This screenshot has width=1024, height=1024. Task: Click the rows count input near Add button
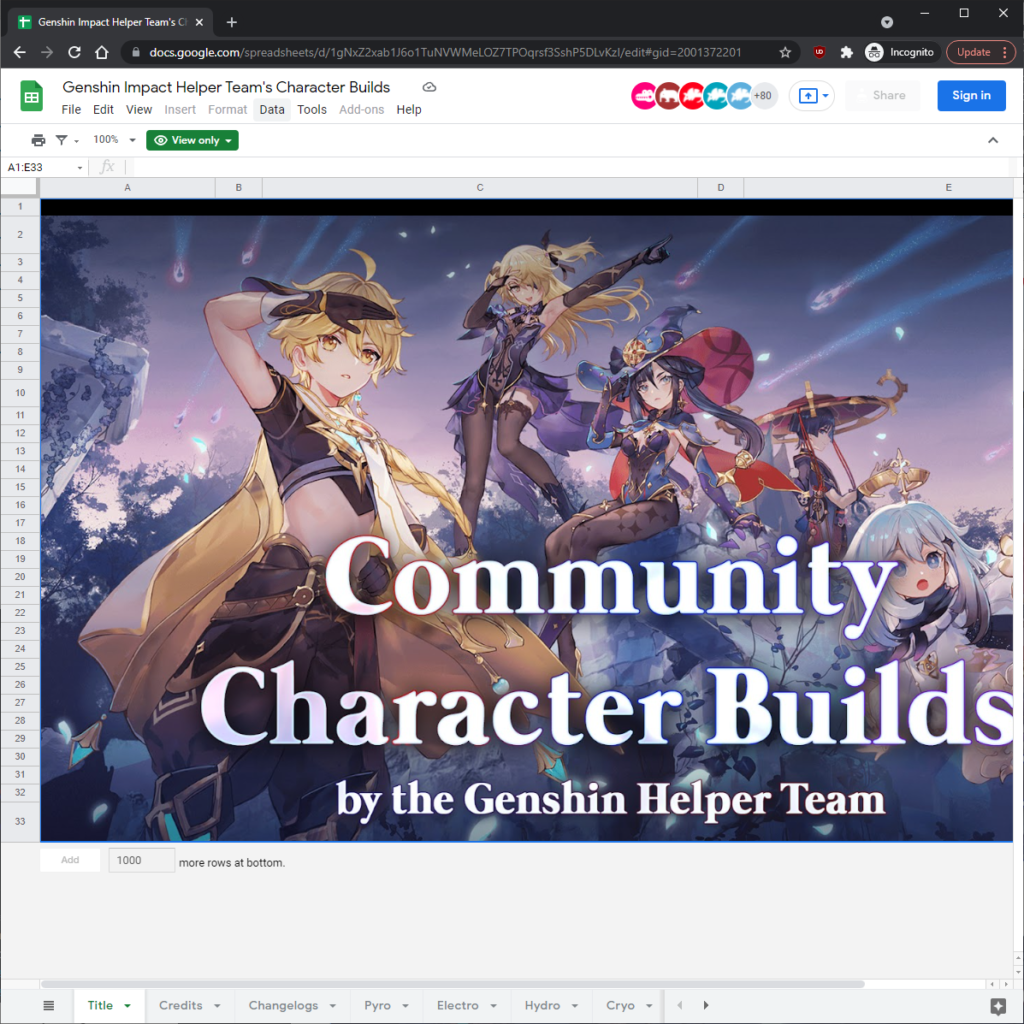pos(141,859)
